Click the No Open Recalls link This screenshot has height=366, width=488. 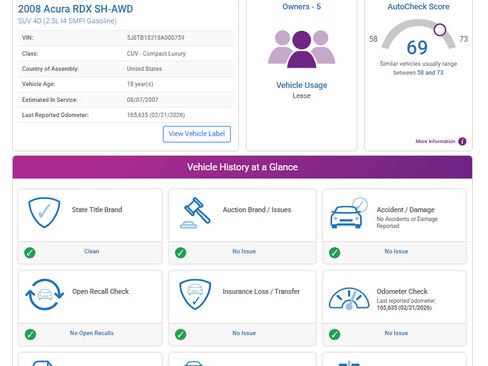(92, 333)
